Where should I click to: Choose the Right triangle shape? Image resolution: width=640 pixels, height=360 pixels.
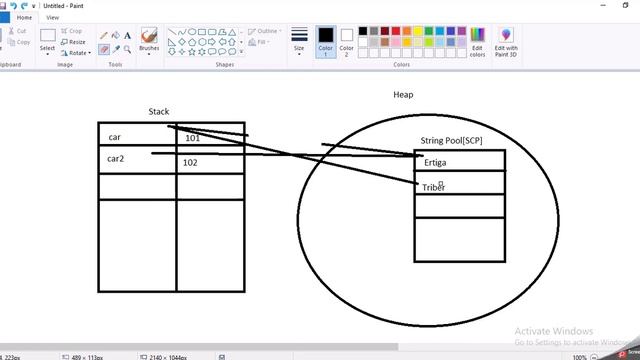pos(172,42)
